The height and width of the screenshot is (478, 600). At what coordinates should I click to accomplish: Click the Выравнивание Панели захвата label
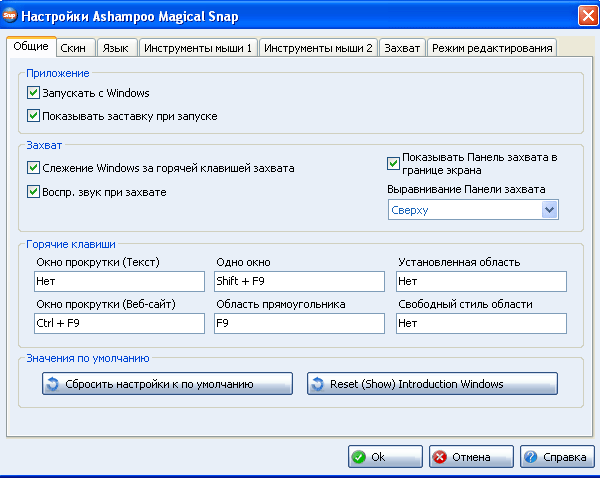[466, 189]
